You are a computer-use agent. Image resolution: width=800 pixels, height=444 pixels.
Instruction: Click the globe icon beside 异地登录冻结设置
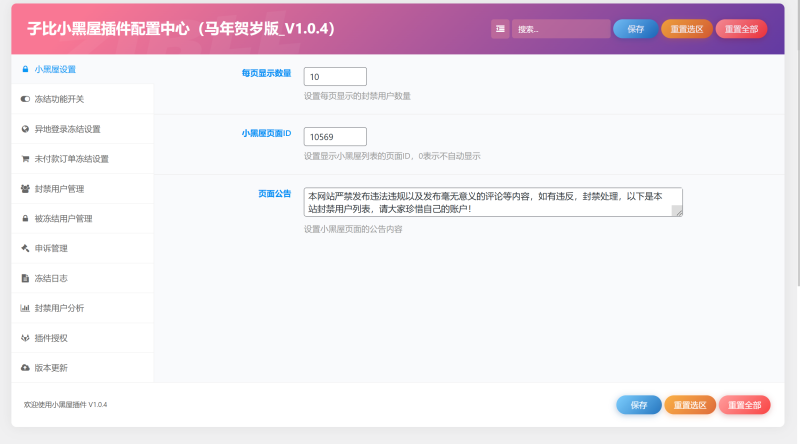[x=25, y=129]
